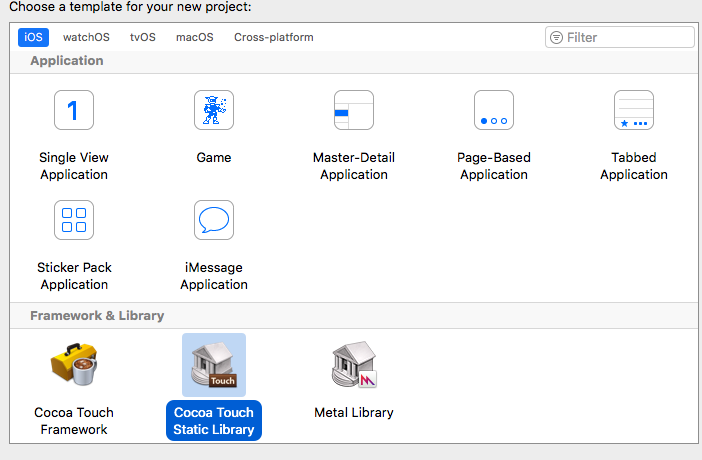Open the tvOS platform tab
Screen dimensions: 702x460
(x=143, y=37)
